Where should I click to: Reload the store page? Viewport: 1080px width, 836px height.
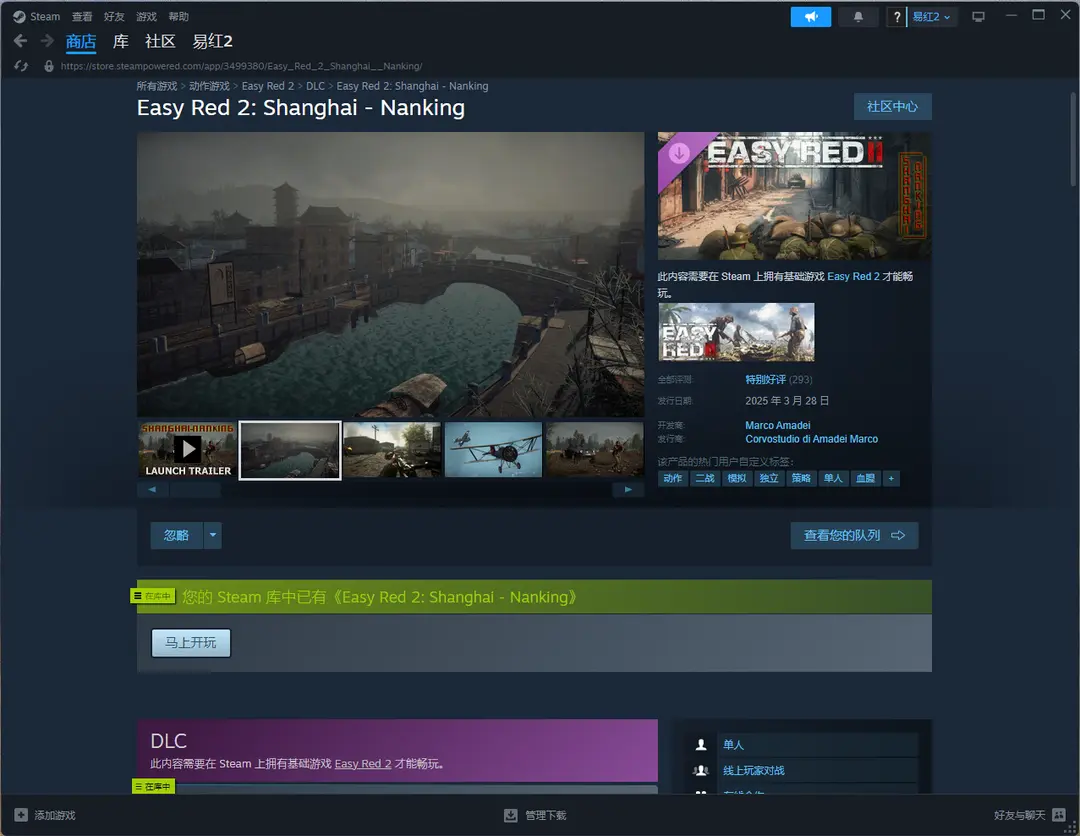coord(21,66)
